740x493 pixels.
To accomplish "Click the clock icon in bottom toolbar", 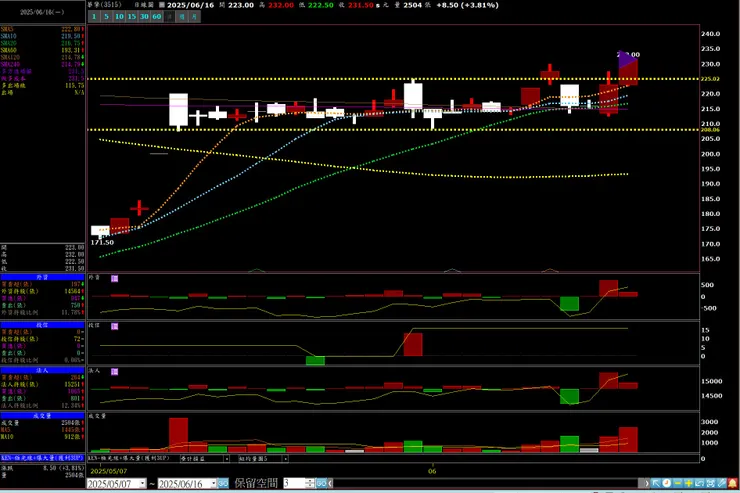I will pos(666,483).
